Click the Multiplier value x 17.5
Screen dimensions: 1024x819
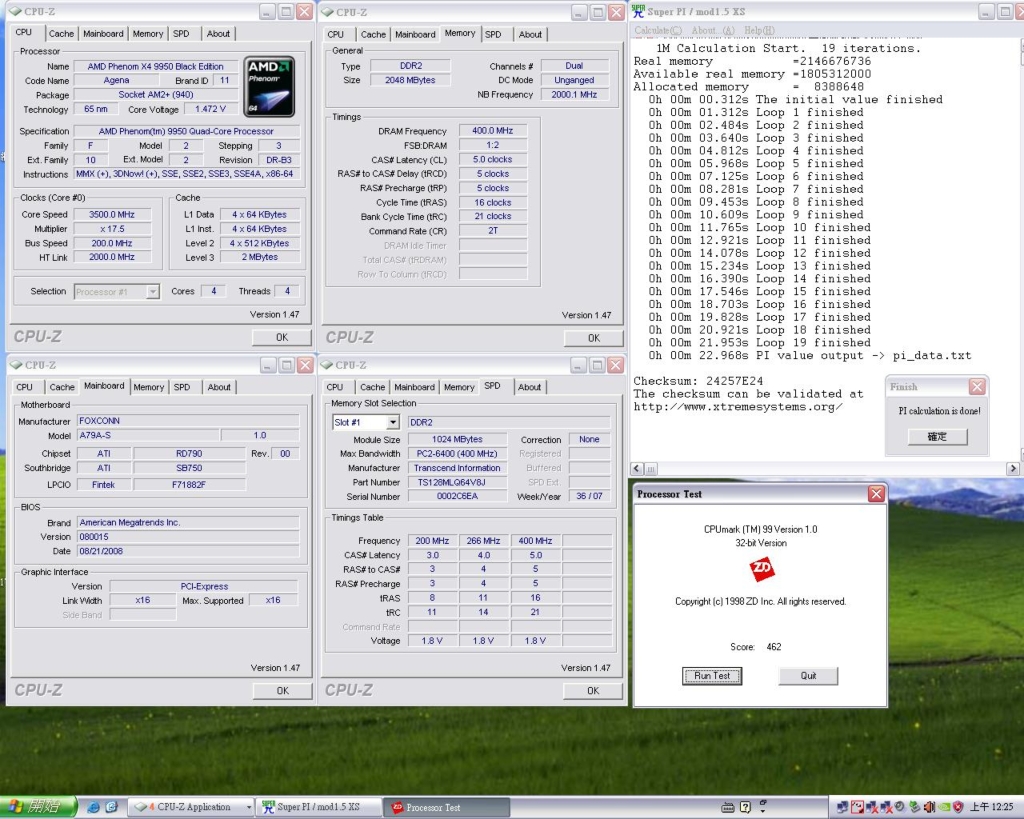[112, 229]
